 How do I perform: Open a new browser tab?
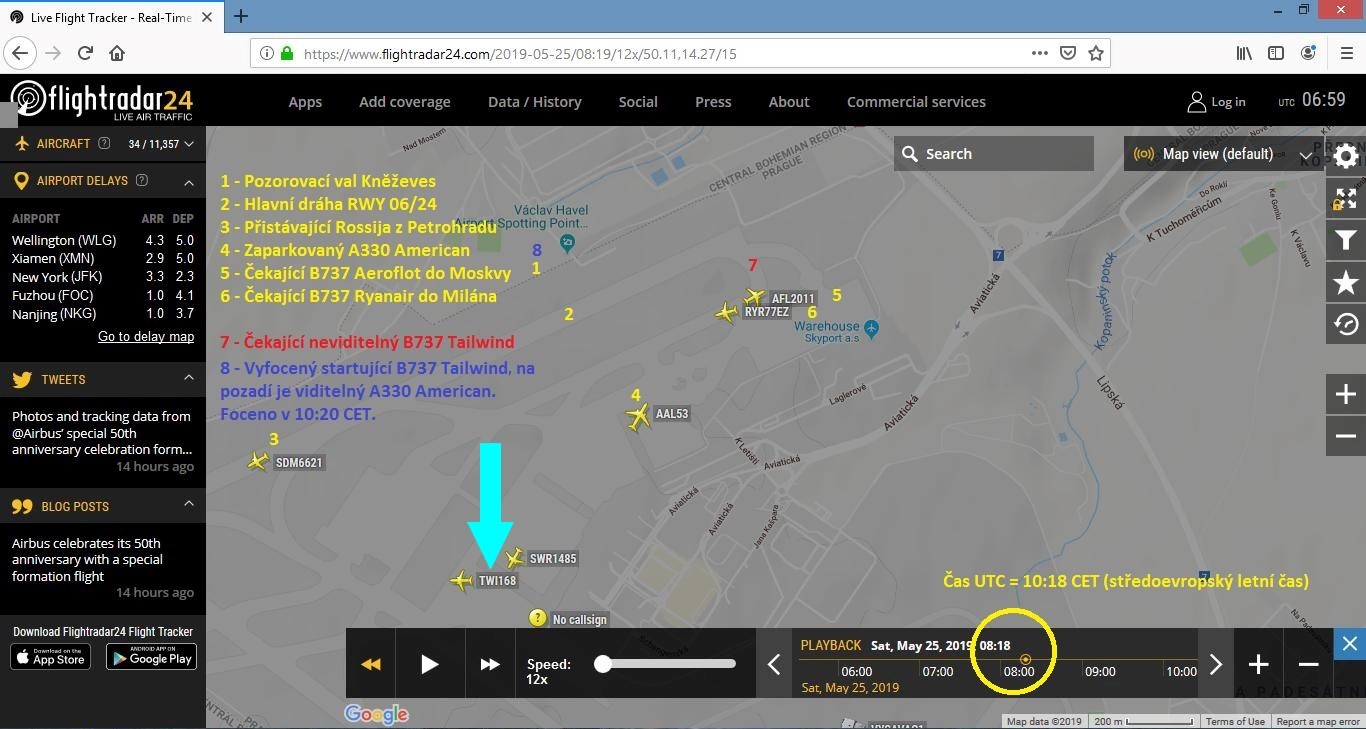point(241,16)
